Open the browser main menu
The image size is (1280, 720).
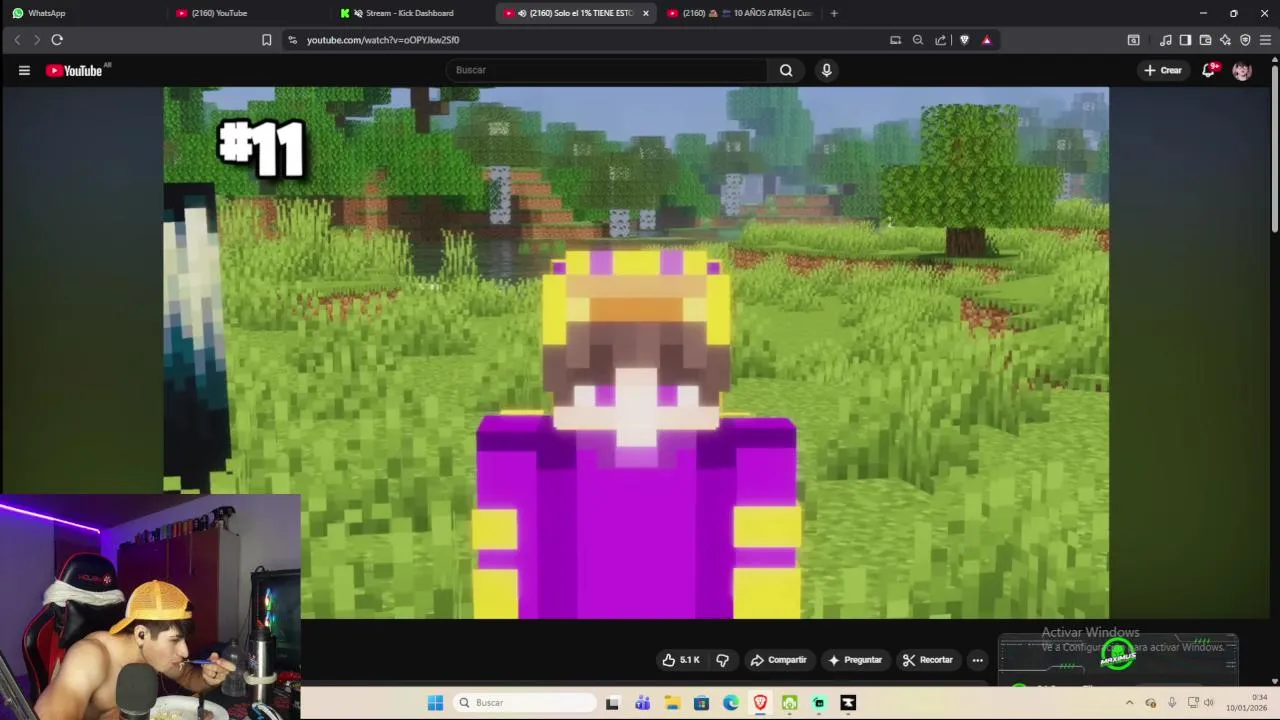[x=1265, y=40]
